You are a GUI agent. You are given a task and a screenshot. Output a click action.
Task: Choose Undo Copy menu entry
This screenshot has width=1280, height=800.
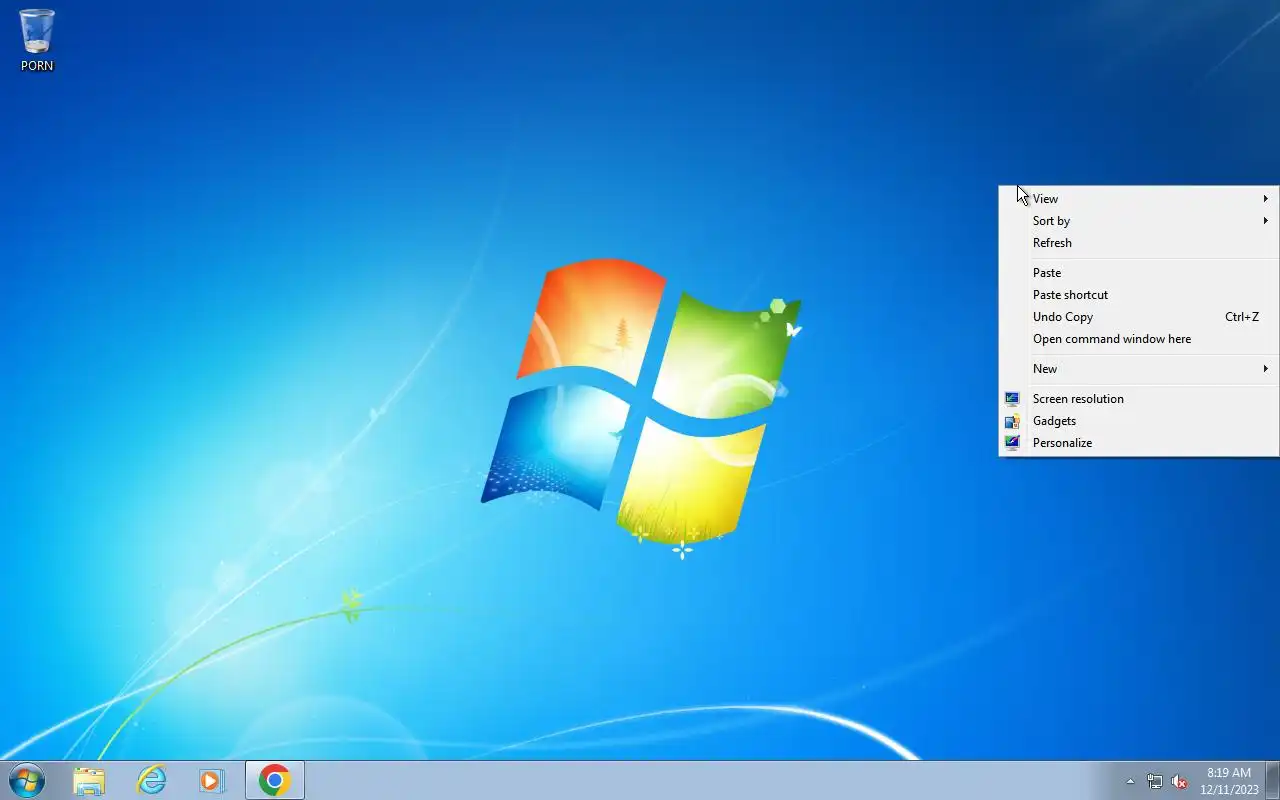coord(1139,317)
